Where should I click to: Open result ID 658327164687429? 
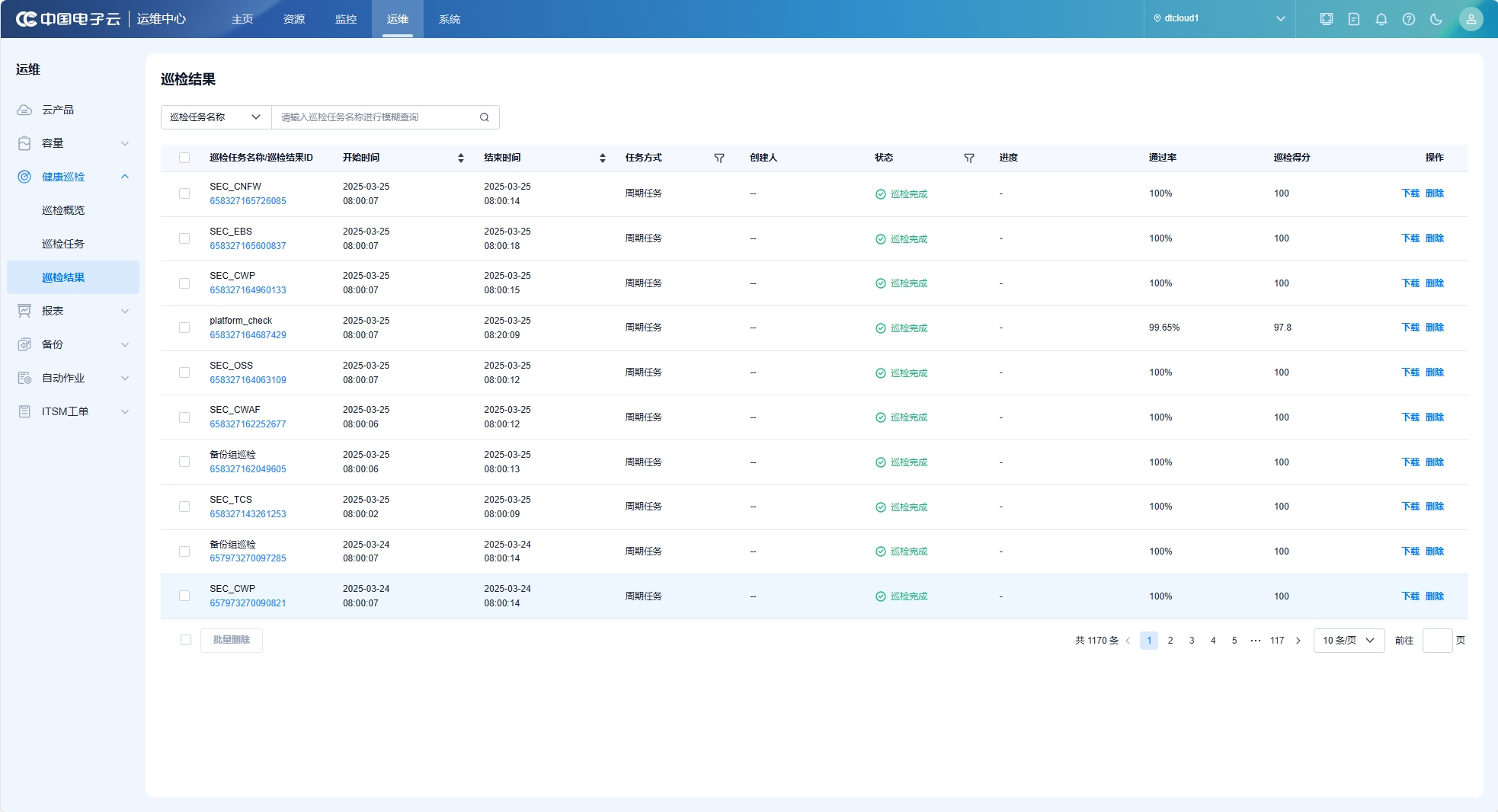[248, 335]
